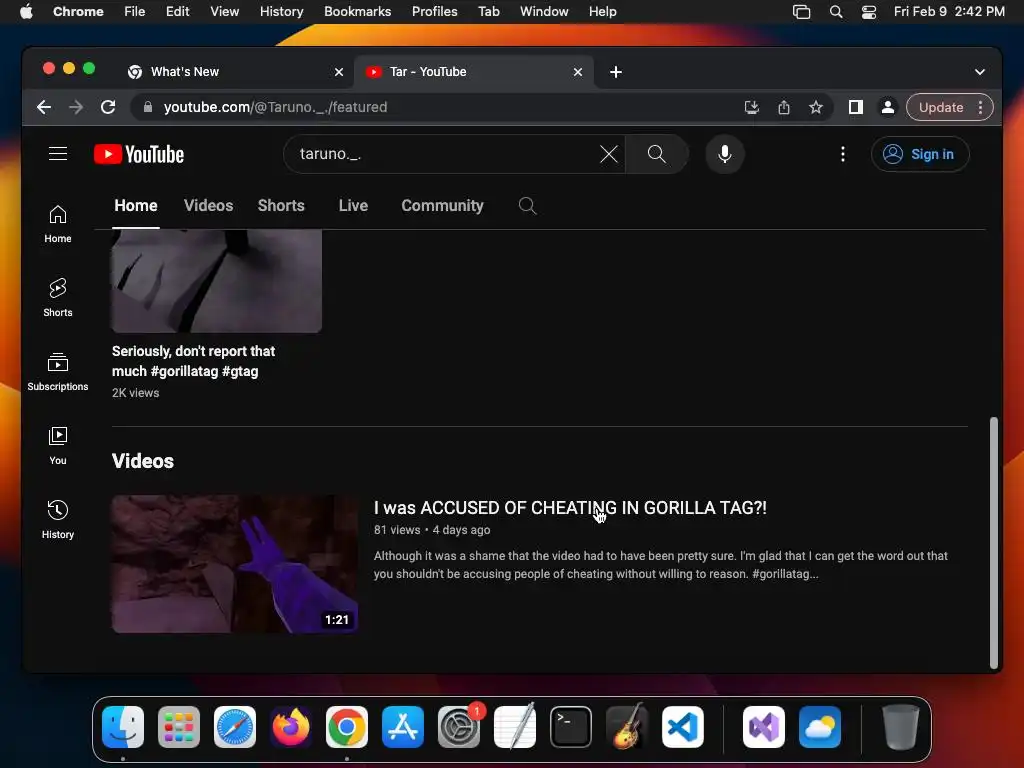Image resolution: width=1024 pixels, height=768 pixels.
Task: Open Shorts in the sidebar
Action: point(58,298)
